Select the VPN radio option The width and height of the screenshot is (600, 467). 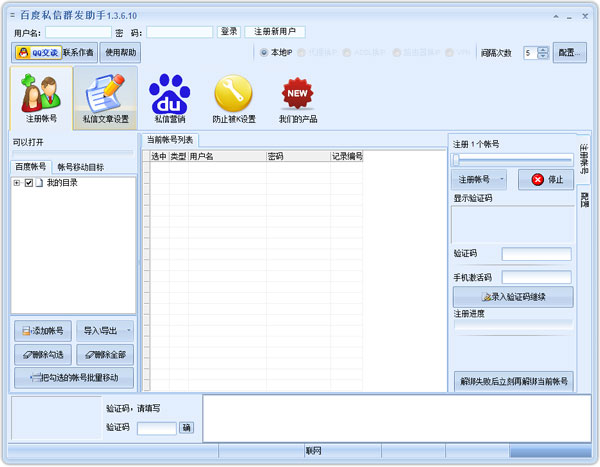coord(450,52)
